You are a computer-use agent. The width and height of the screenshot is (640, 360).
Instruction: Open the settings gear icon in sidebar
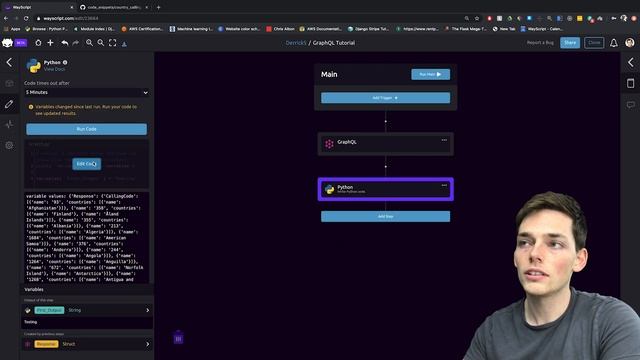(x=9, y=145)
